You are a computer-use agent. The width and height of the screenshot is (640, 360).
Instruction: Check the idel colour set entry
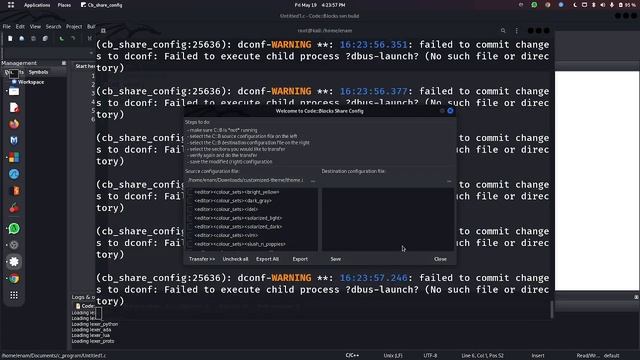coord(190,209)
